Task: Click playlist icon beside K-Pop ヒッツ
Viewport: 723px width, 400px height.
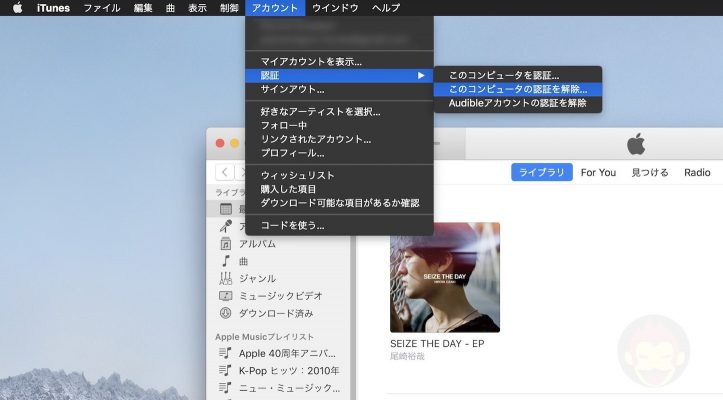Action: click(225, 370)
